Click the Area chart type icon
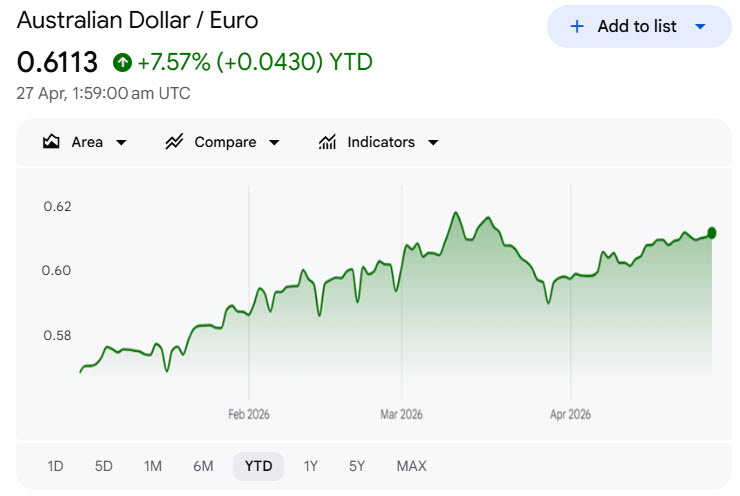Screen dimensions: 740x496 click(52, 142)
